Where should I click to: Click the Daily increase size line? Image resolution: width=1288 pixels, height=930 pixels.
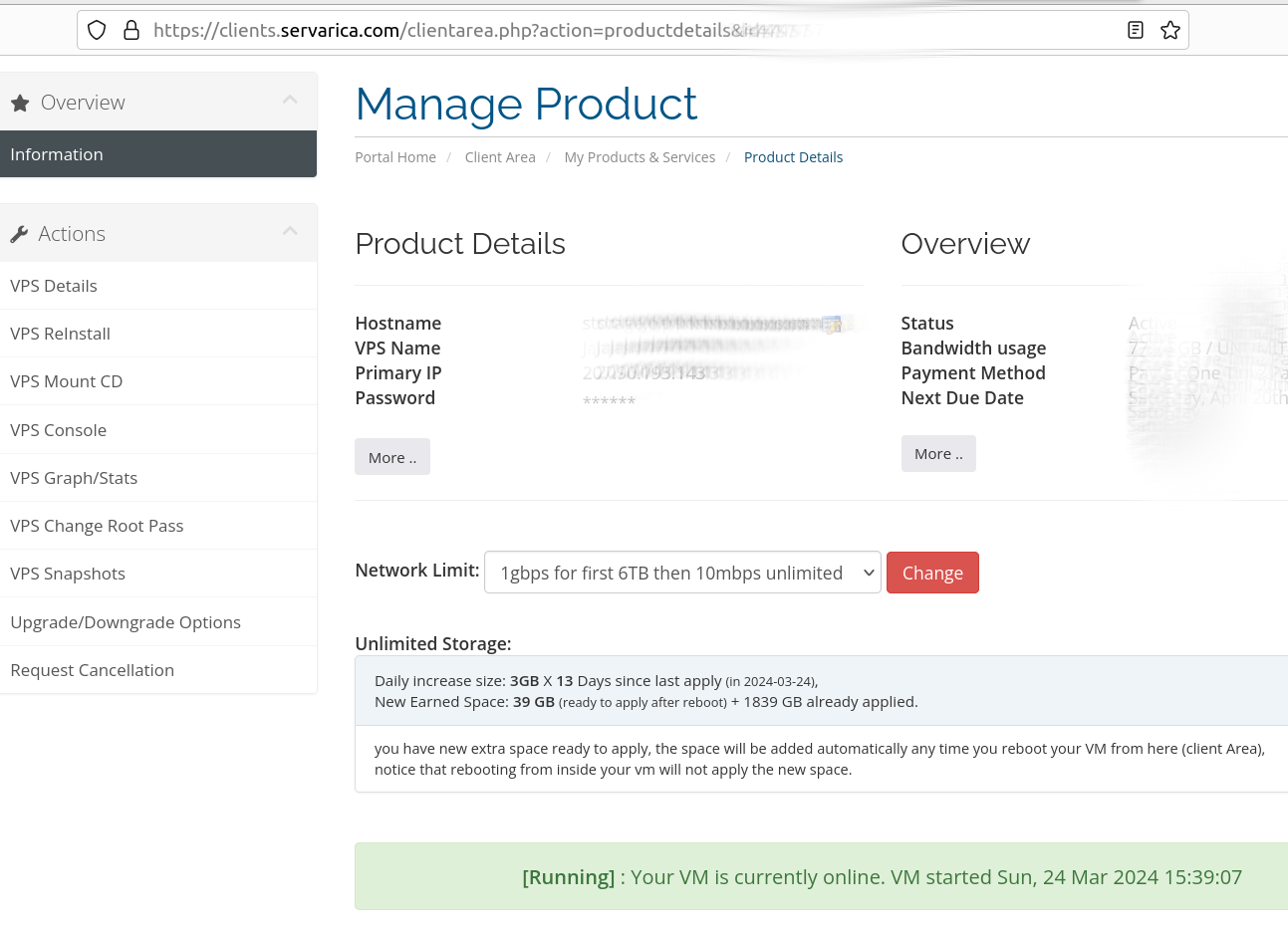click(596, 681)
